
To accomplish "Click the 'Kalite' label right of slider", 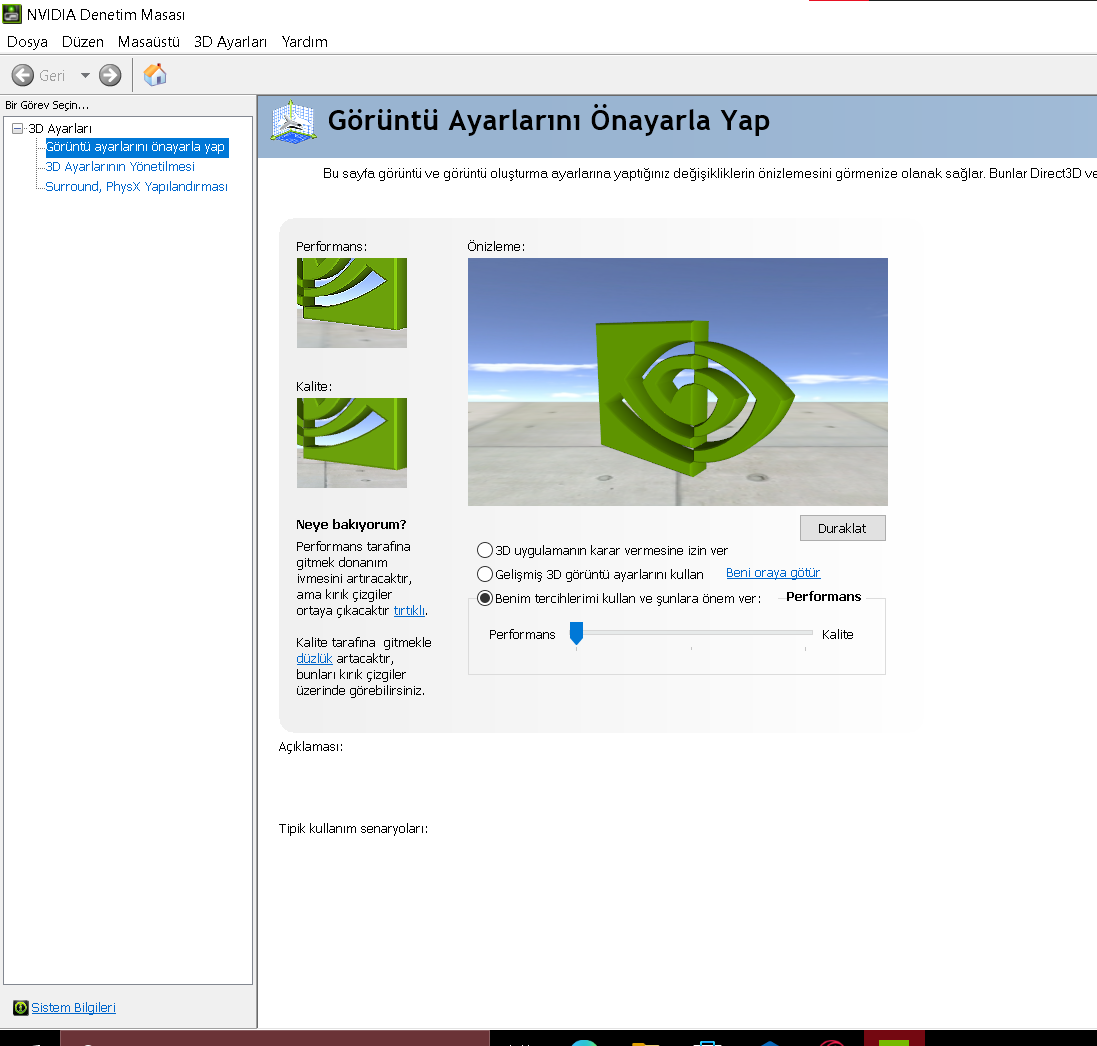I will (837, 635).
